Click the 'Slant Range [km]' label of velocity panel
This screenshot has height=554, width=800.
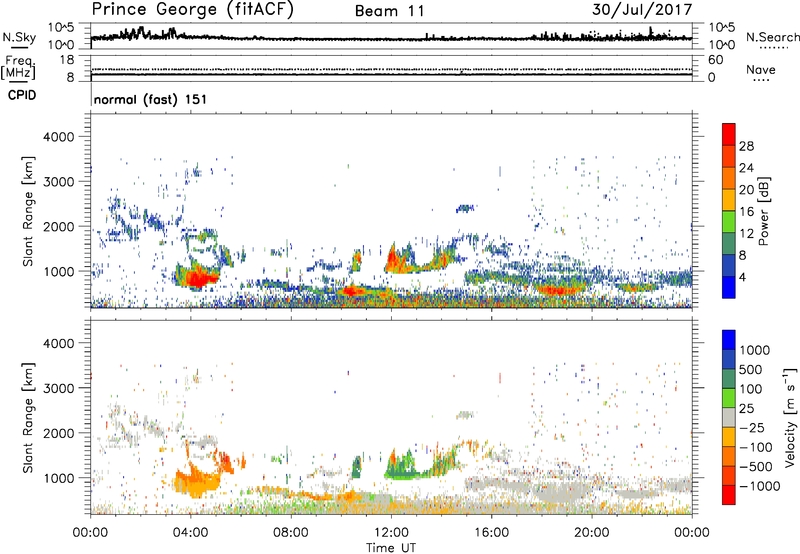pyautogui.click(x=28, y=417)
